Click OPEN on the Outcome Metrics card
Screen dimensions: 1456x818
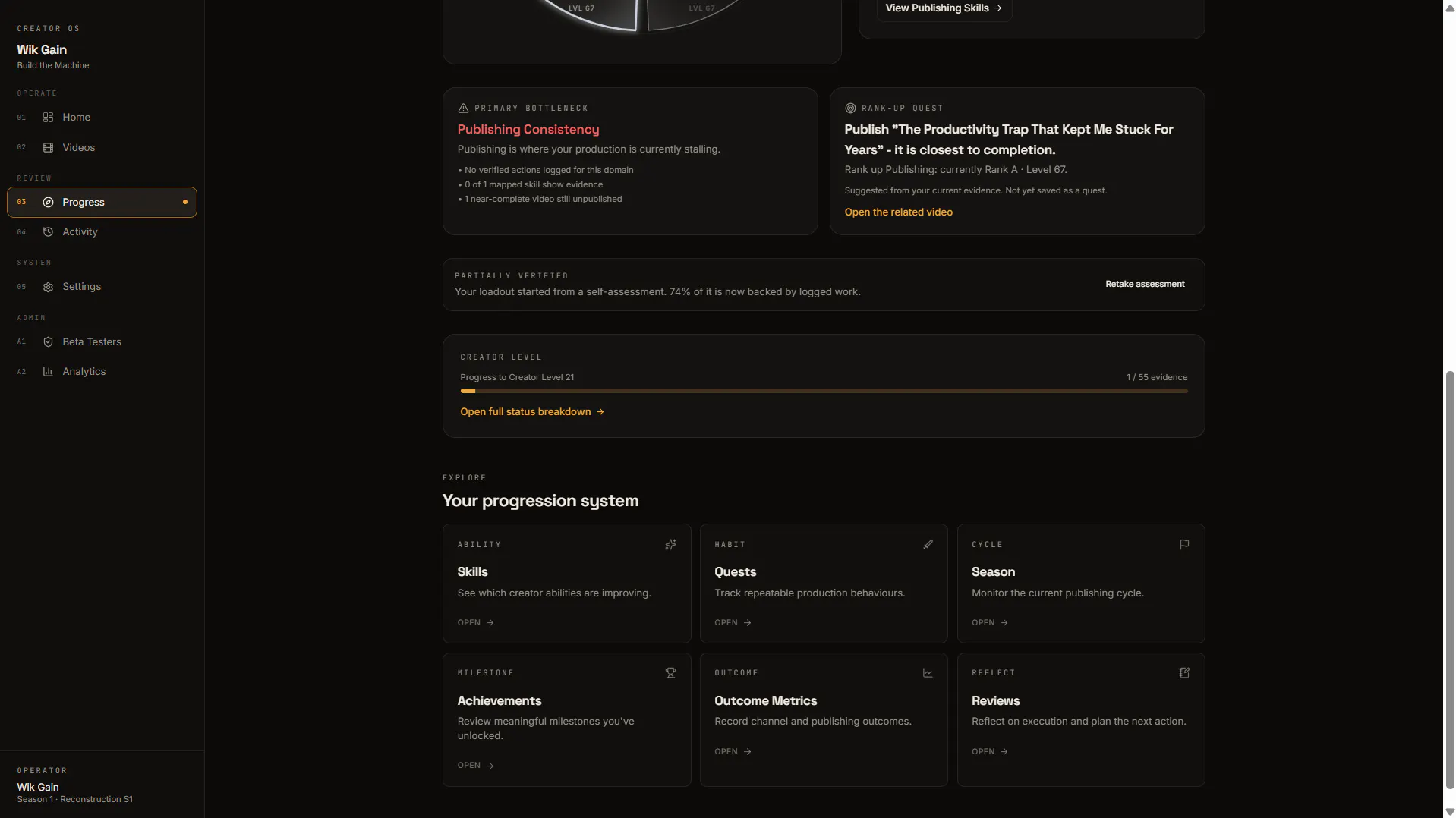[733, 752]
